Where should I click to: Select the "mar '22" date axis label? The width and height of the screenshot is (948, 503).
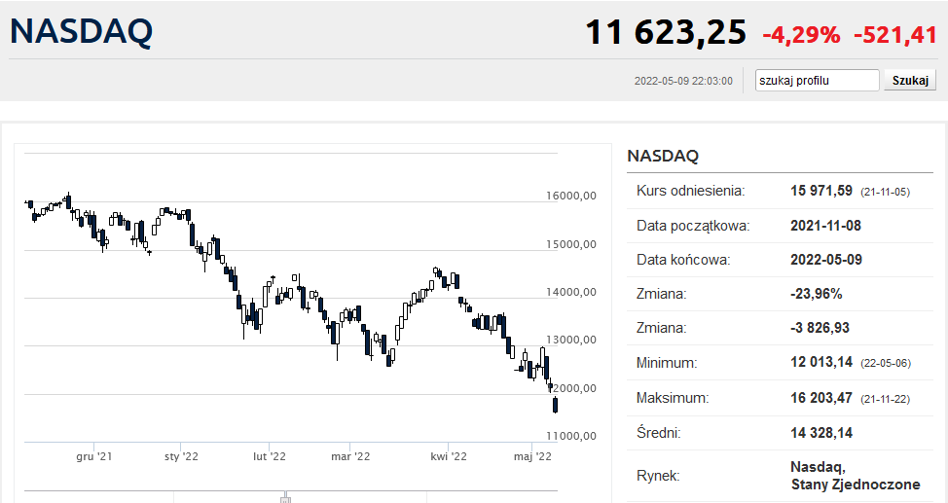[x=350, y=456]
